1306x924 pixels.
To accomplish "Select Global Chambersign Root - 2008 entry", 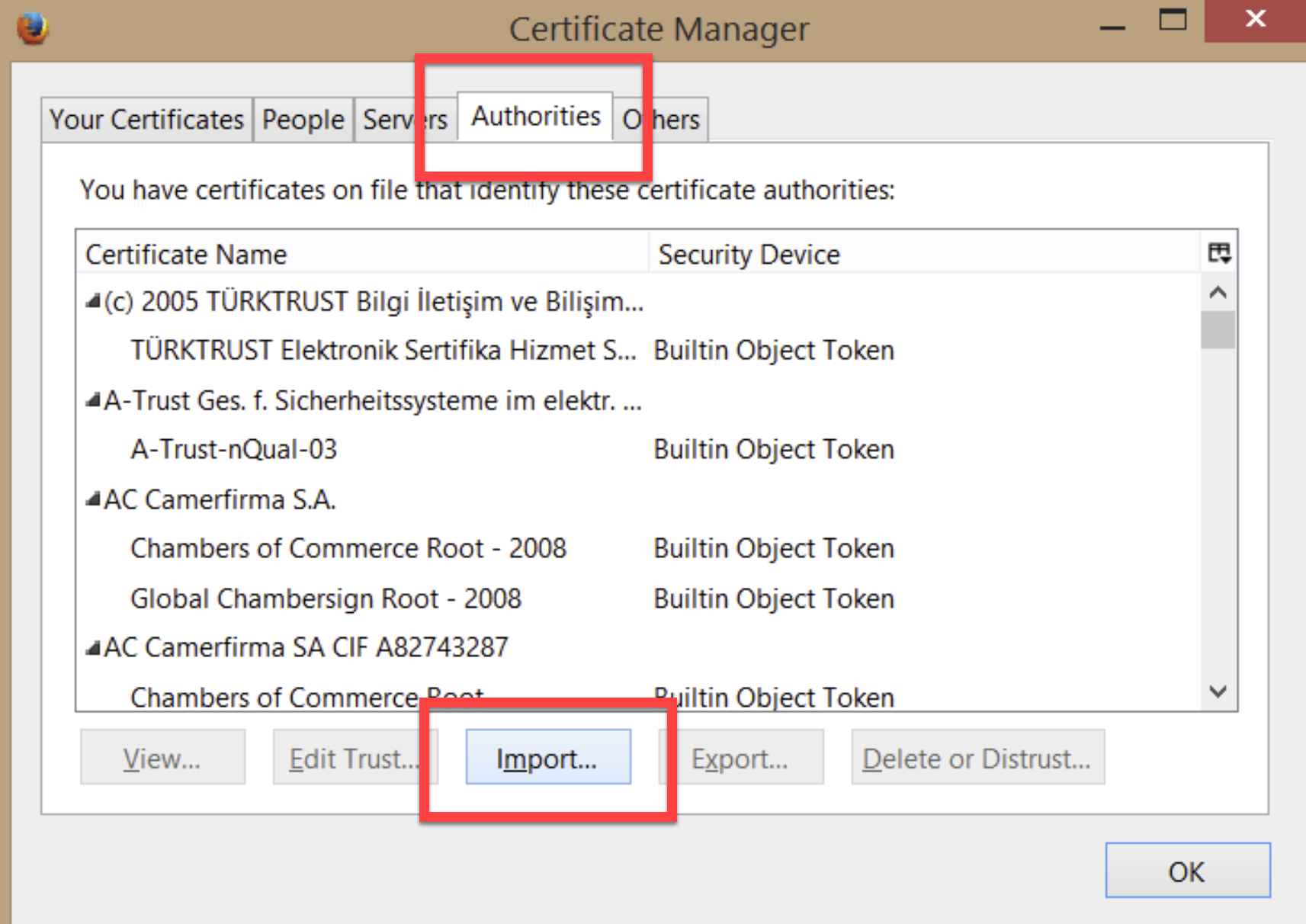I will 326,599.
